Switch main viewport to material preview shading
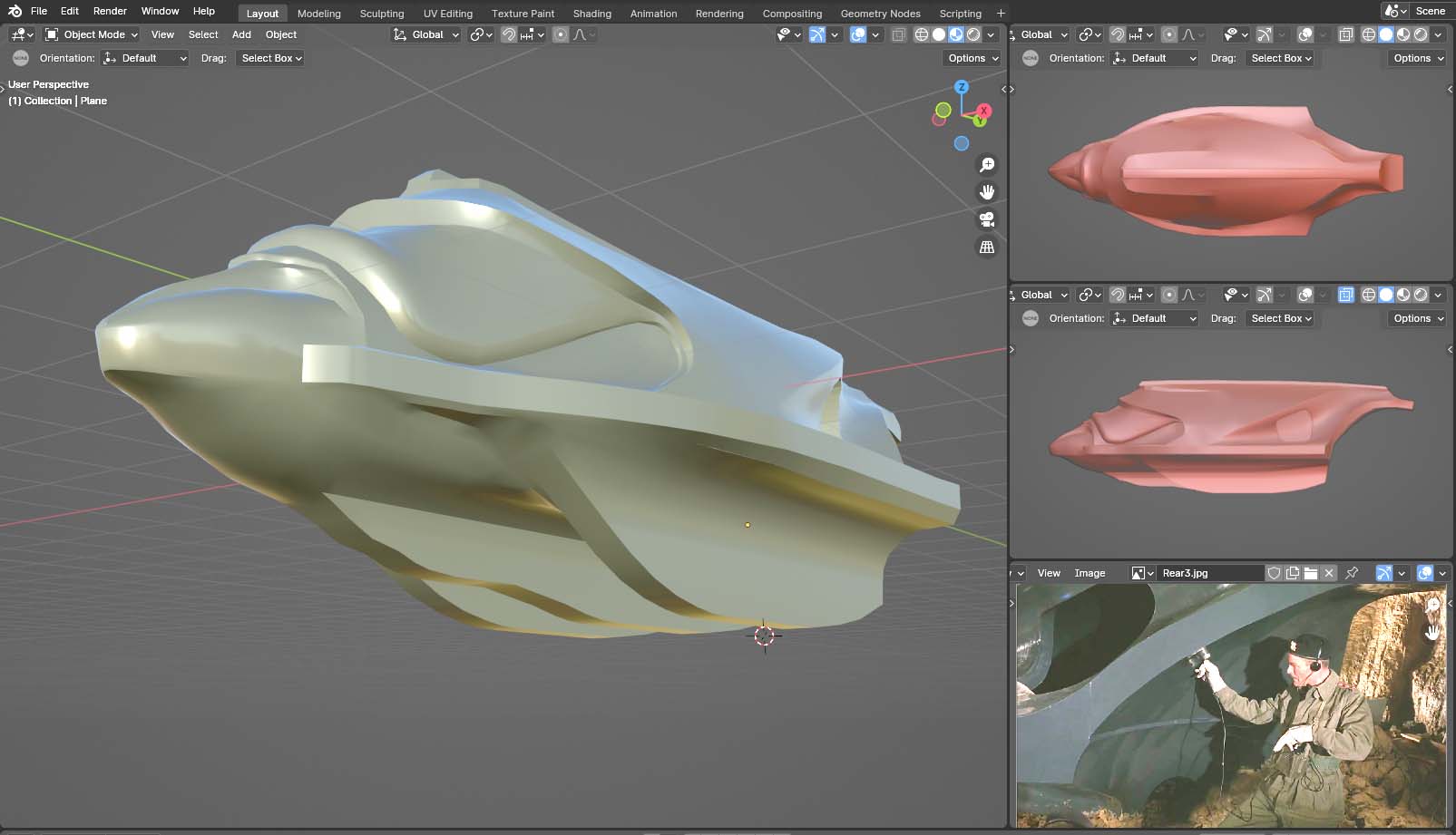1456x835 pixels. pyautogui.click(x=956, y=34)
